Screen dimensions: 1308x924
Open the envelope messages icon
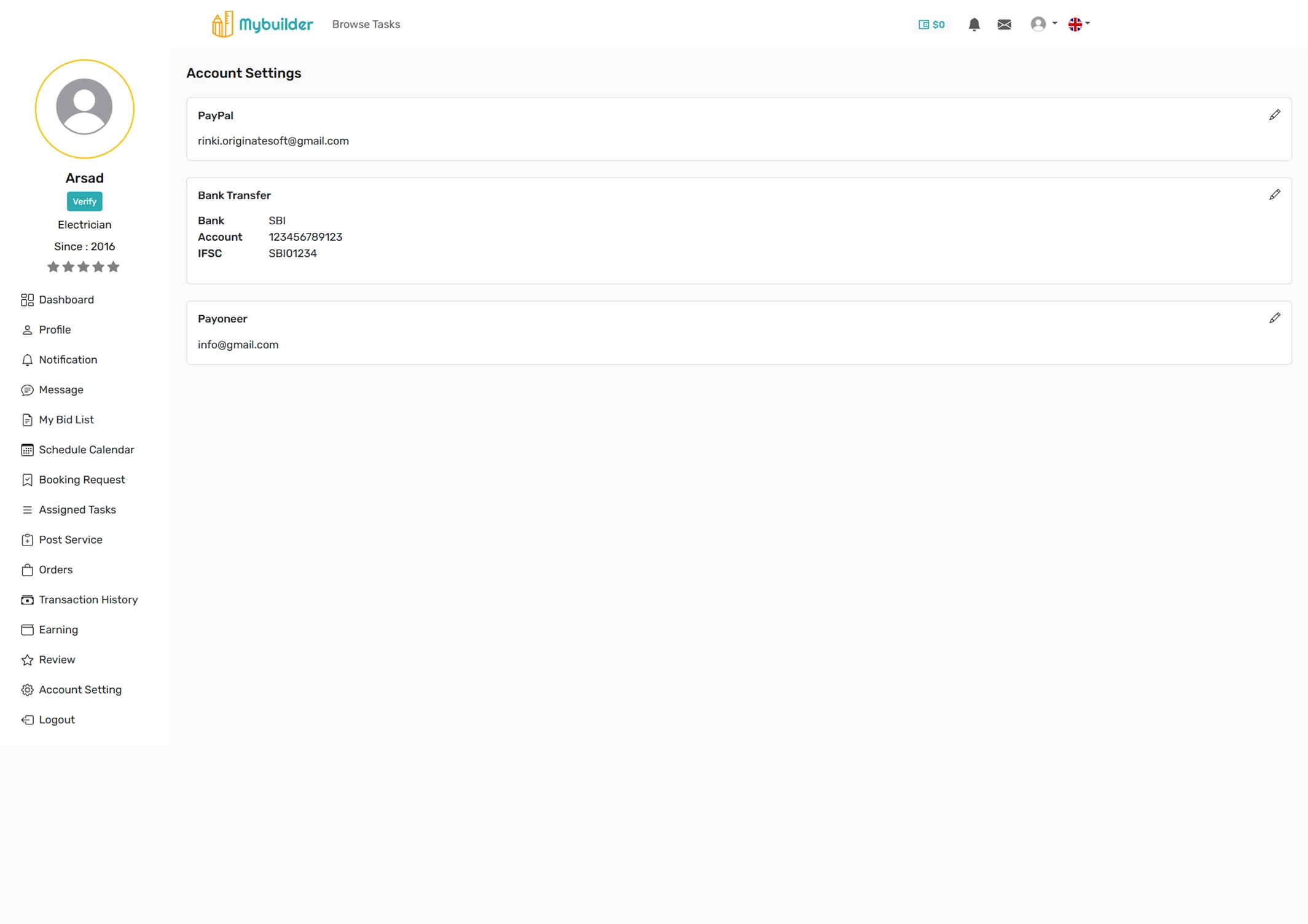click(1004, 25)
